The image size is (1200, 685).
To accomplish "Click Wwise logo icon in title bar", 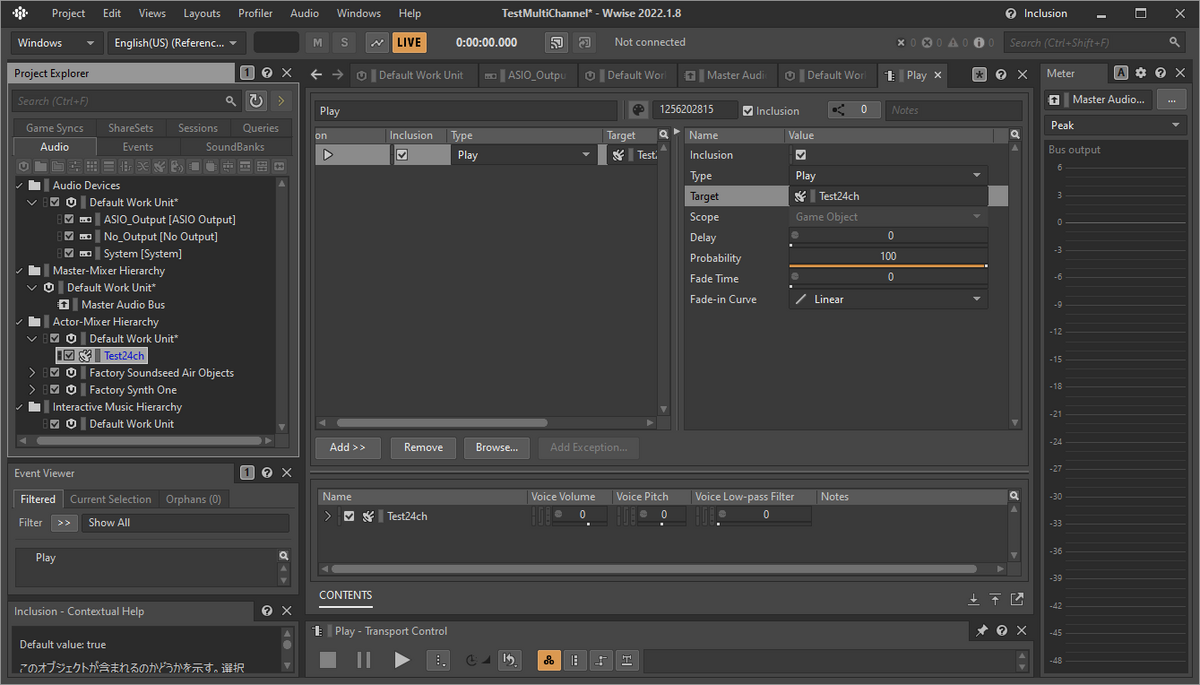I will [x=21, y=13].
